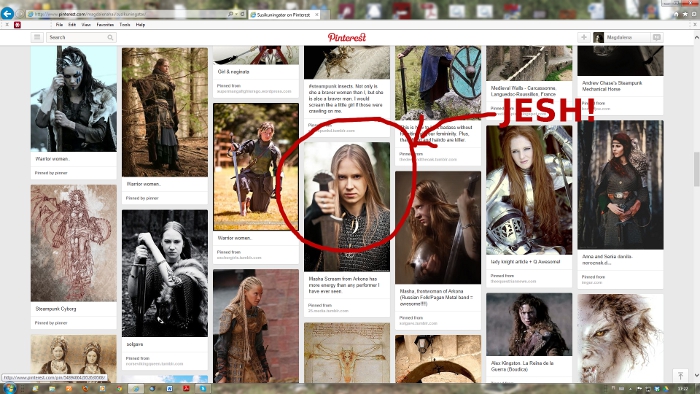Screen dimensions: 700x394
Task: Click the red Pinterest toolbar extension icon
Action: point(17,25)
